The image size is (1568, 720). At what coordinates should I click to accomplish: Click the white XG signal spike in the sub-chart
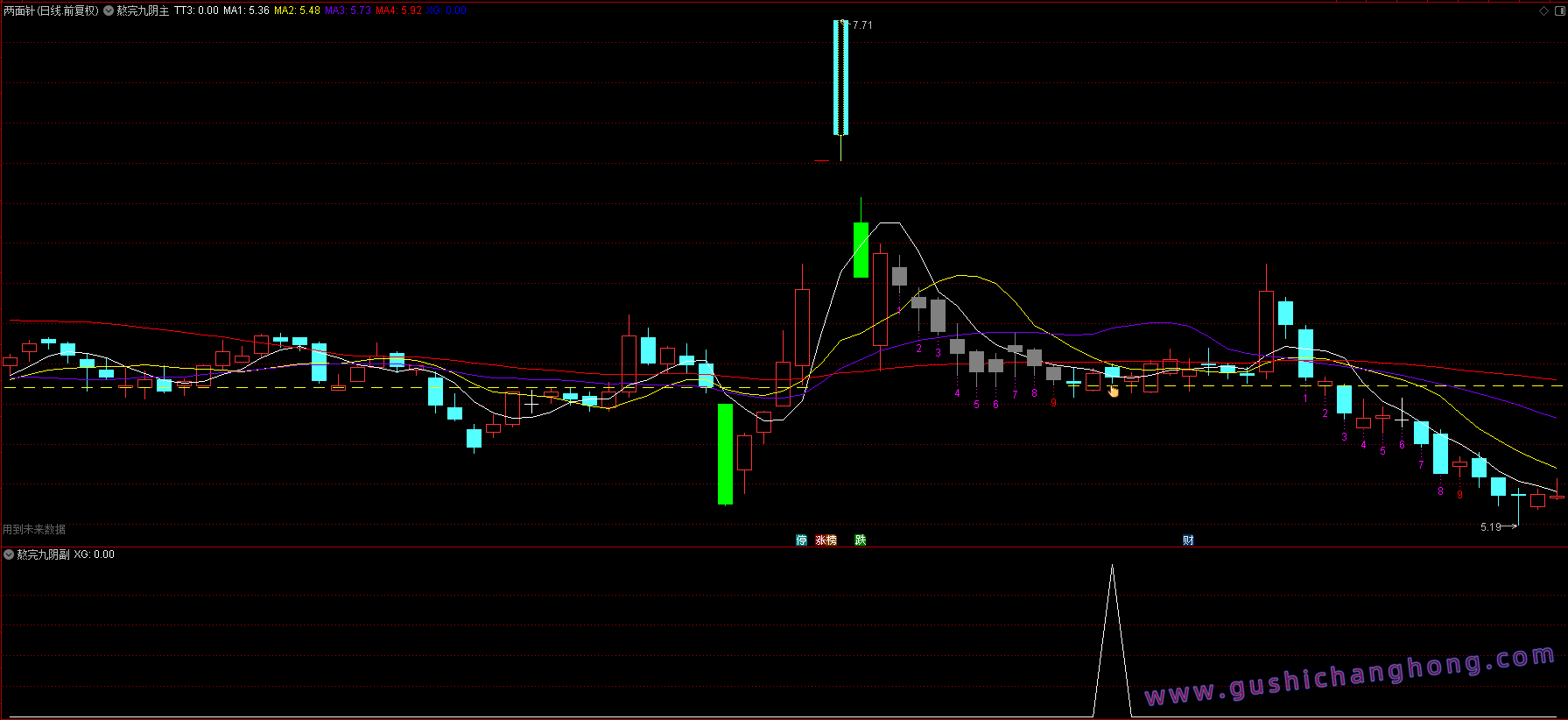[x=1112, y=641]
